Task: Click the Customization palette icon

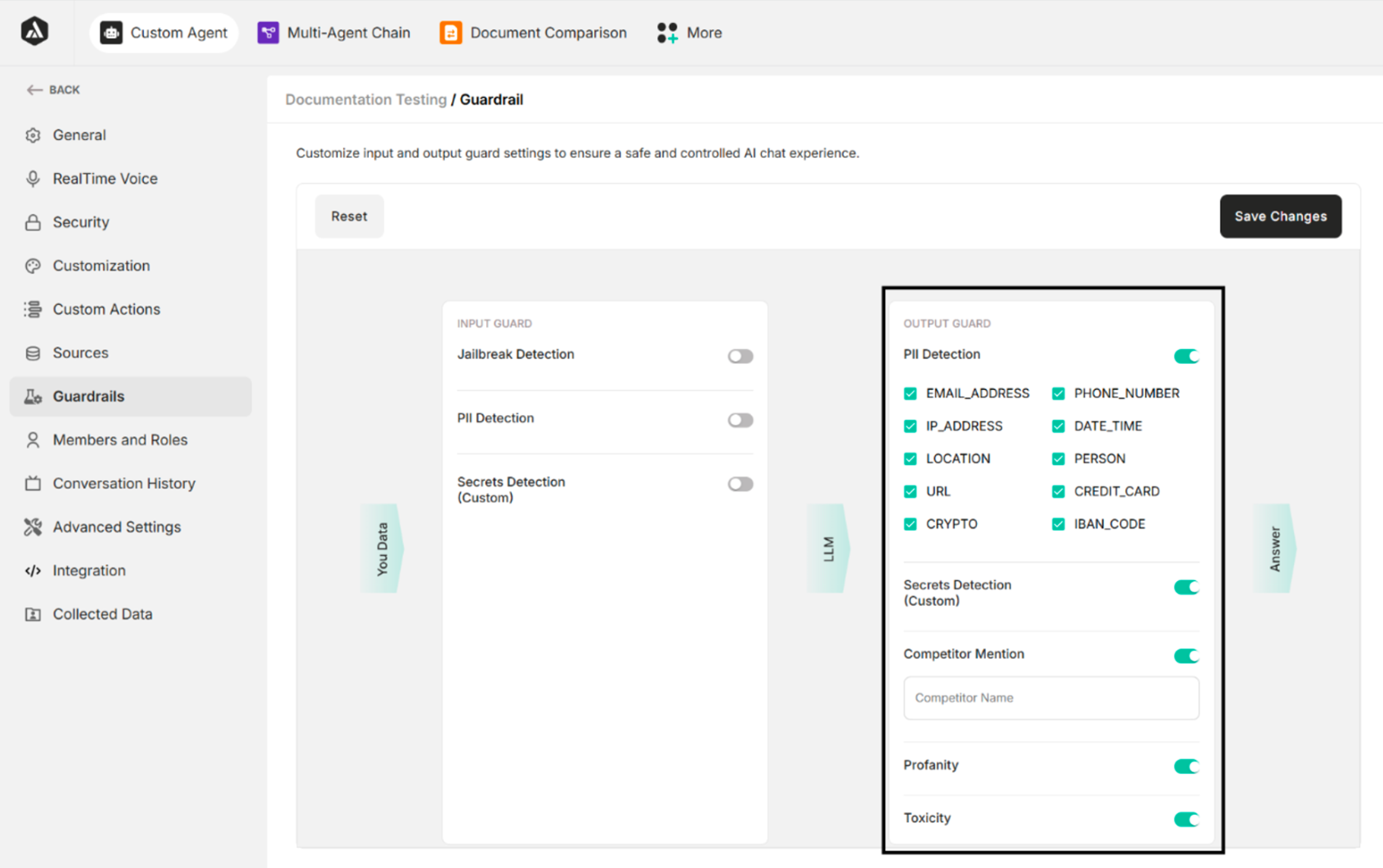Action: click(x=33, y=266)
